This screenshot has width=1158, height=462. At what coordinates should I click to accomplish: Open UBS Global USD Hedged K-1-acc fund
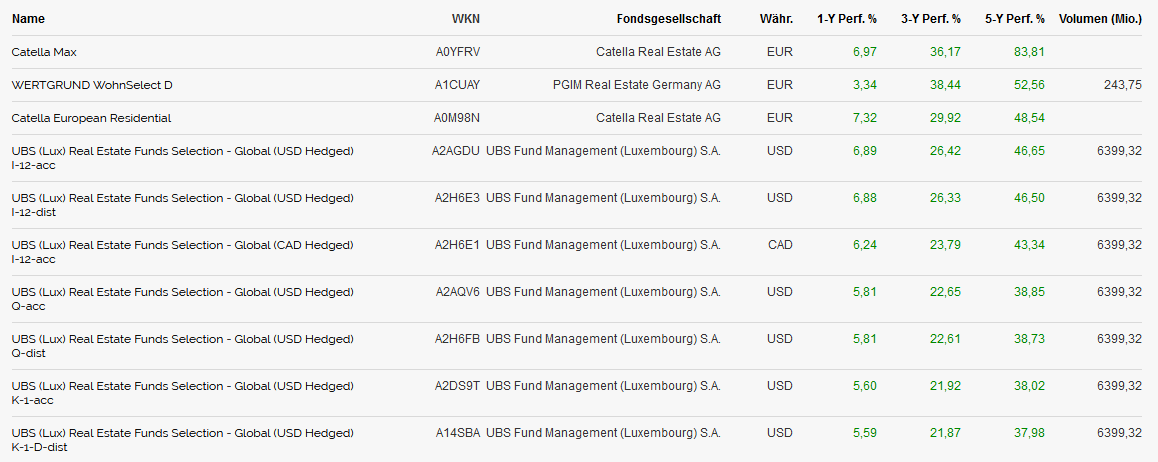(x=183, y=393)
